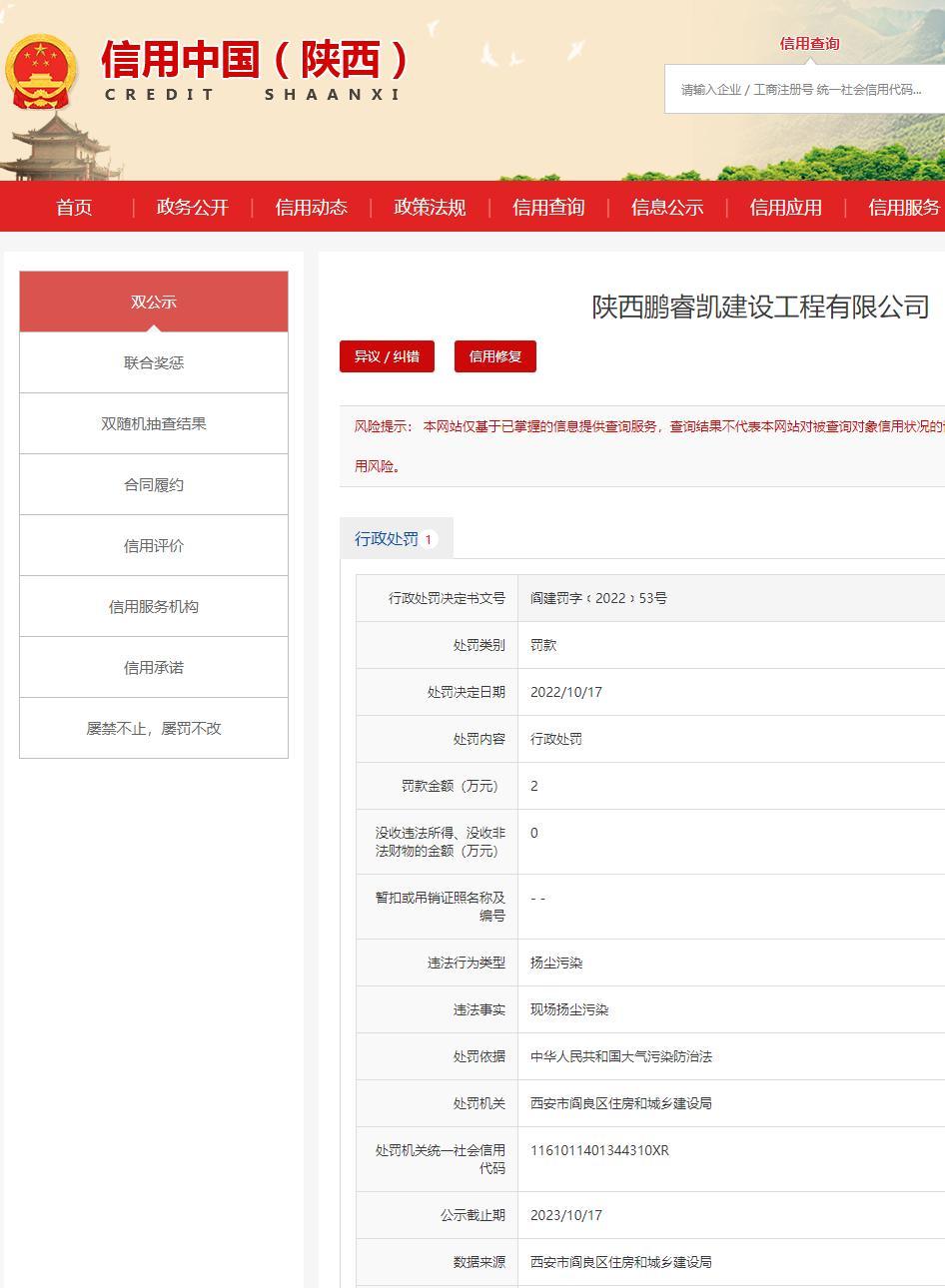
Task: Click violation fact 现场扬尘污染
Action: (x=569, y=1009)
